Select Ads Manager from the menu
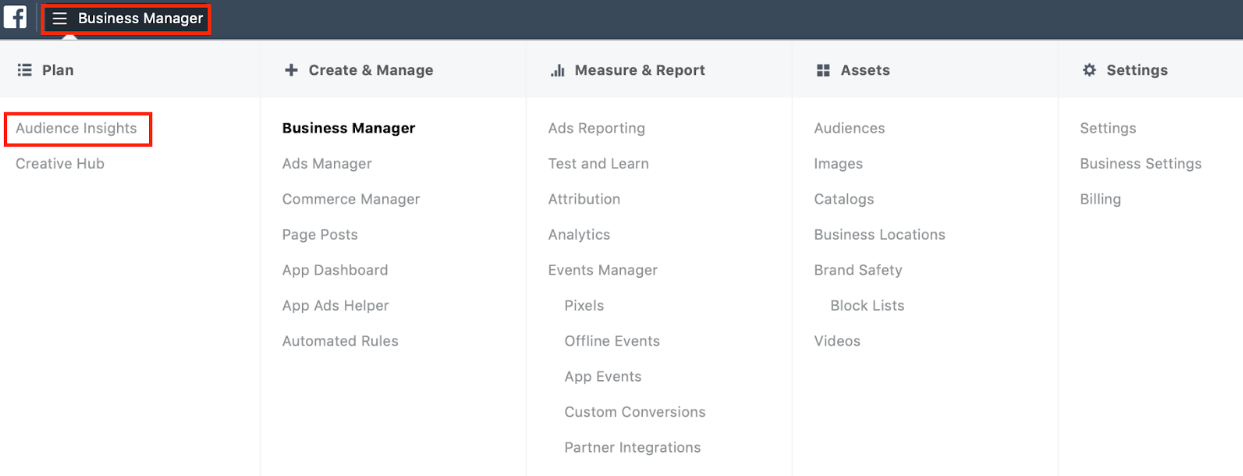1243x476 pixels. pos(327,164)
